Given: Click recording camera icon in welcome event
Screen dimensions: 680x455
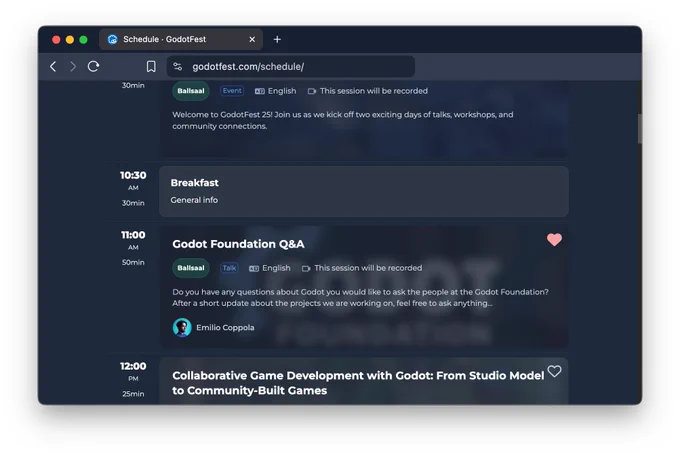Looking at the screenshot, I should click(x=312, y=91).
